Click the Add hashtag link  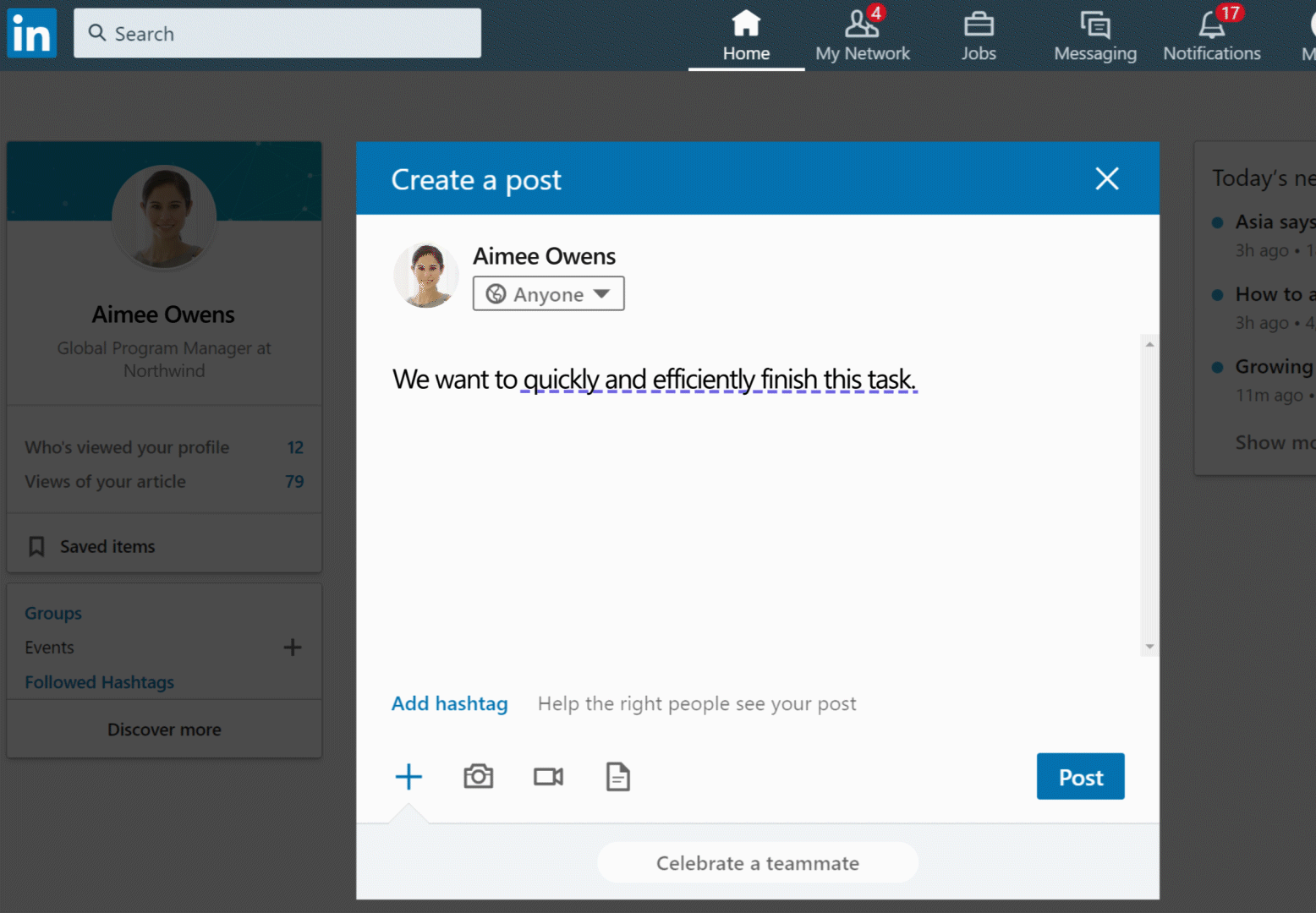click(449, 703)
